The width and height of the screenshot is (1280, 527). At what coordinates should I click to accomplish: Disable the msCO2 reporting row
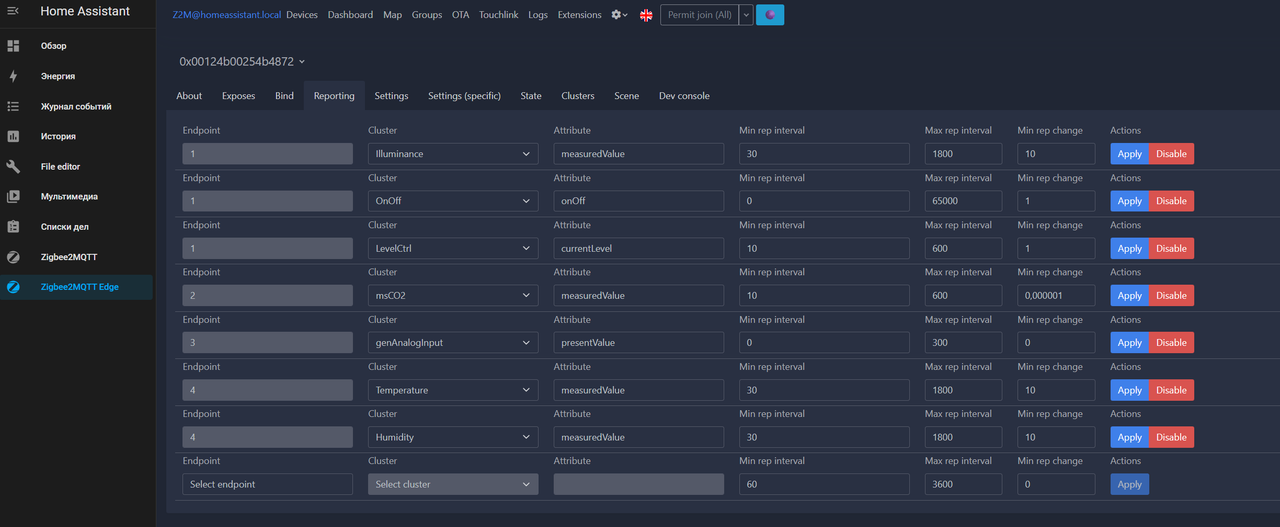point(1172,295)
